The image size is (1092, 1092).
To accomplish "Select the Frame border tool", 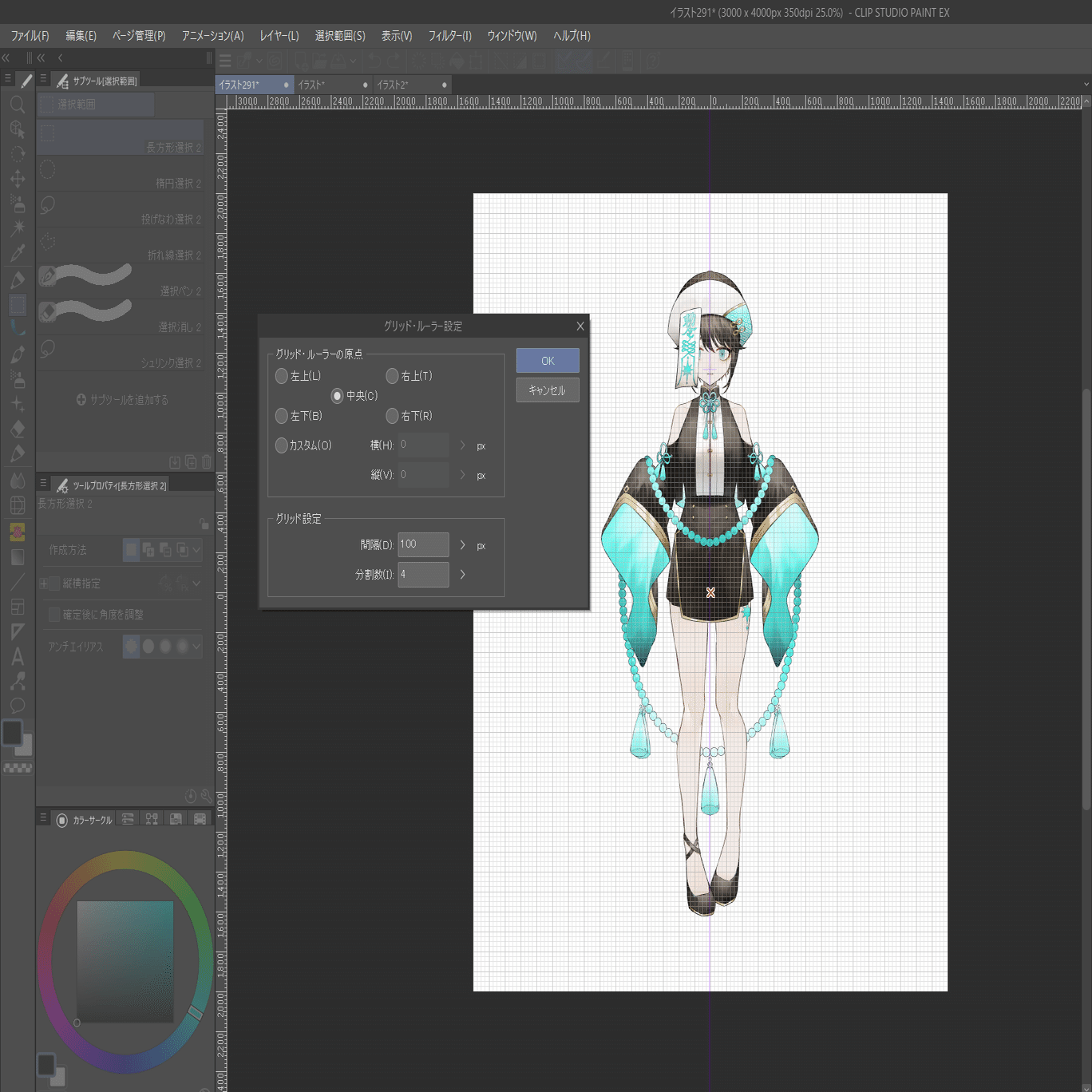I will tap(18, 607).
